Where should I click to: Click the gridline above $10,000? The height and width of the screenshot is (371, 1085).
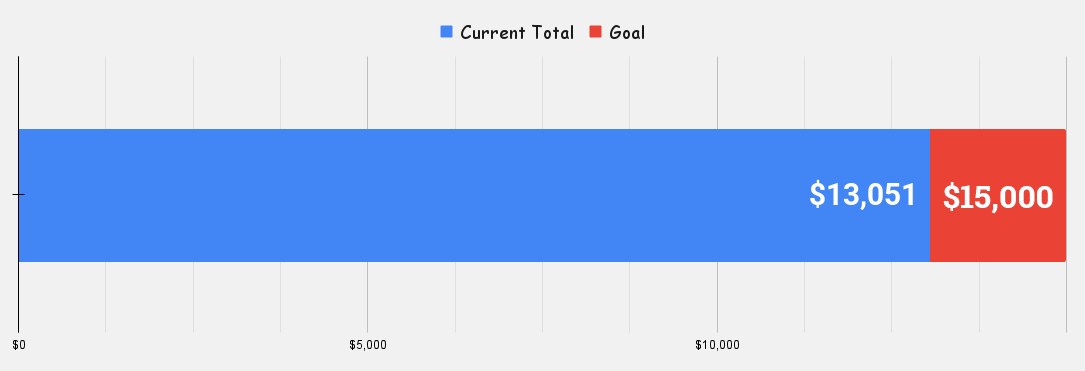pyautogui.click(x=718, y=91)
